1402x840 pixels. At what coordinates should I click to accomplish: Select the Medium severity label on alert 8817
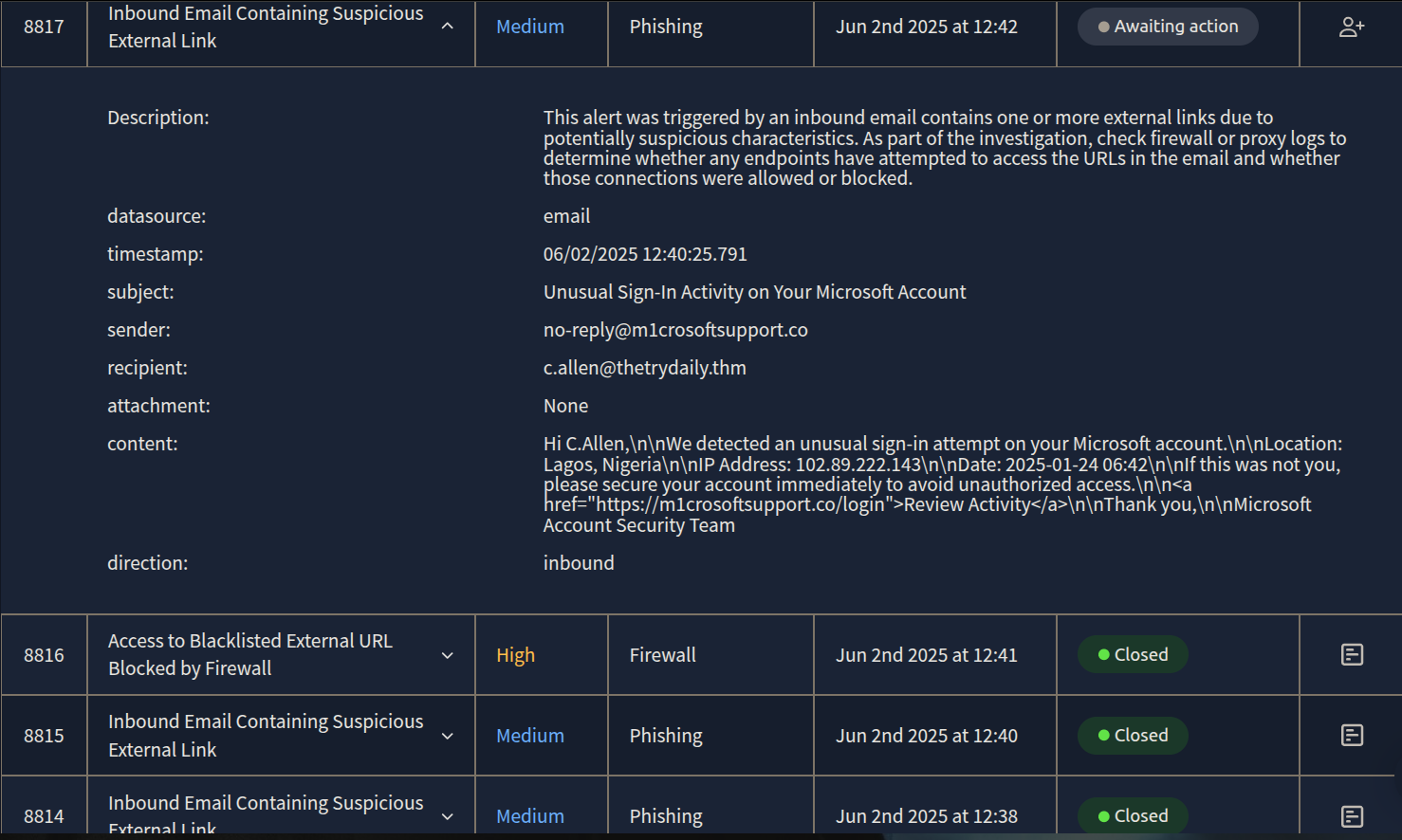click(x=529, y=27)
